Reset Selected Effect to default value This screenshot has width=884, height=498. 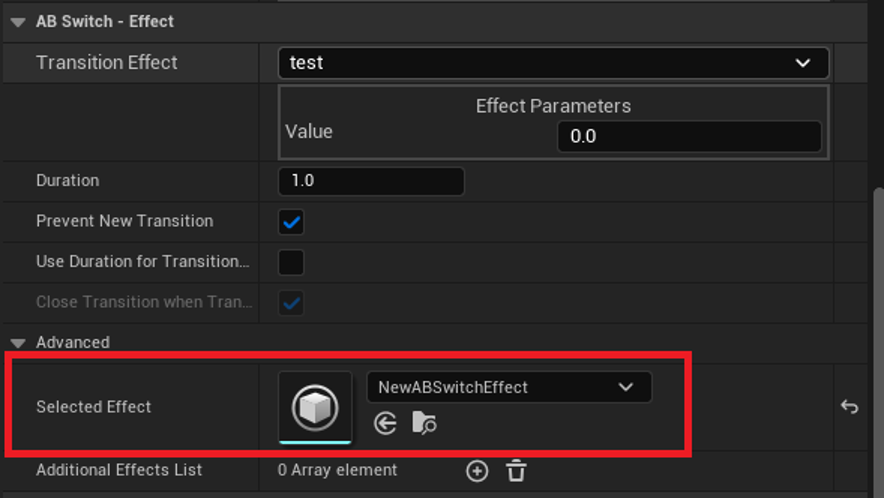849,407
